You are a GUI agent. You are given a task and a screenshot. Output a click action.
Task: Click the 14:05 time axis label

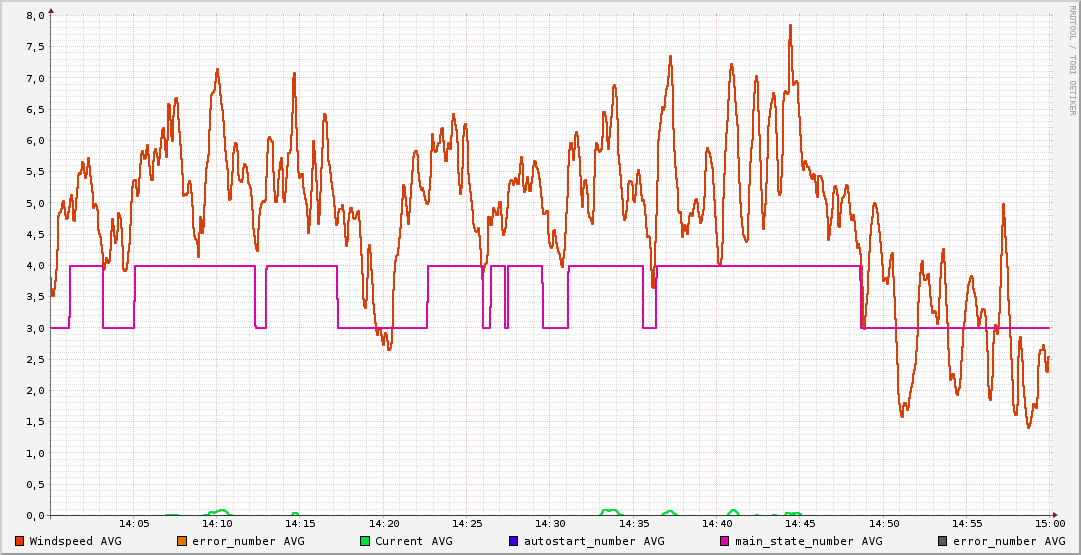134,523
